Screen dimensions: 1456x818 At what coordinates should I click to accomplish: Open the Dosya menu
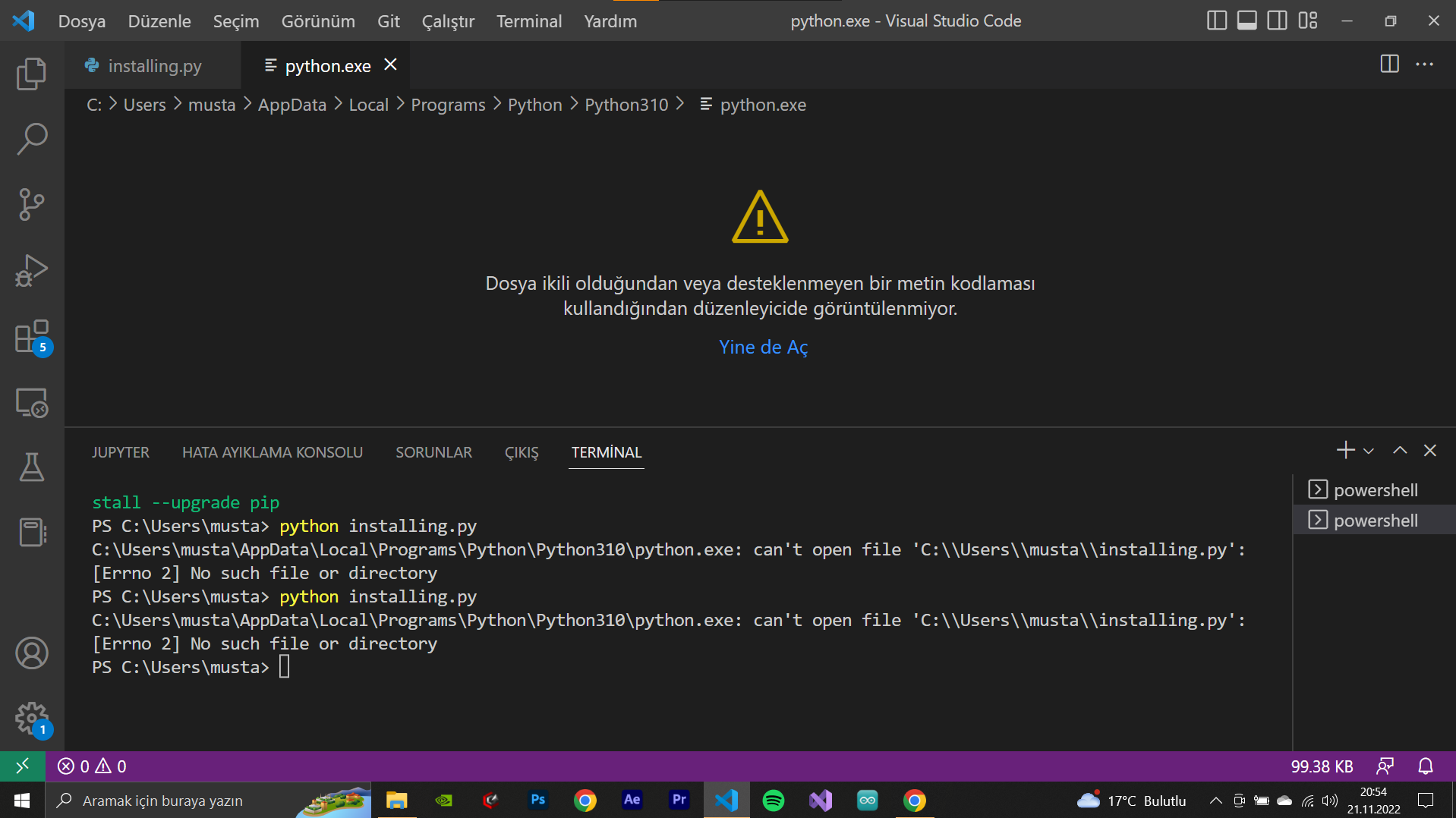82,21
